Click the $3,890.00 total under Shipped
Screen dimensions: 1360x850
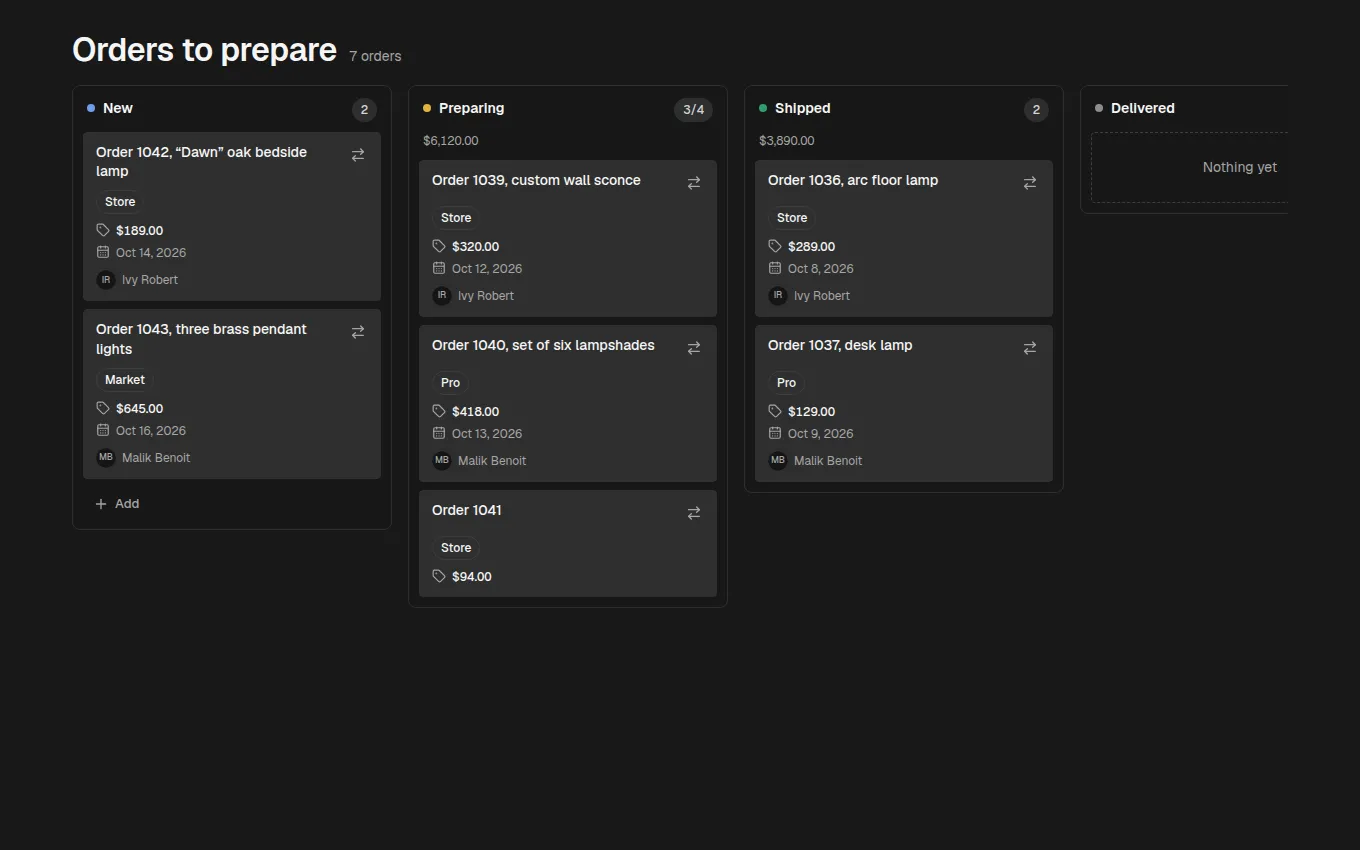pyautogui.click(x=787, y=141)
